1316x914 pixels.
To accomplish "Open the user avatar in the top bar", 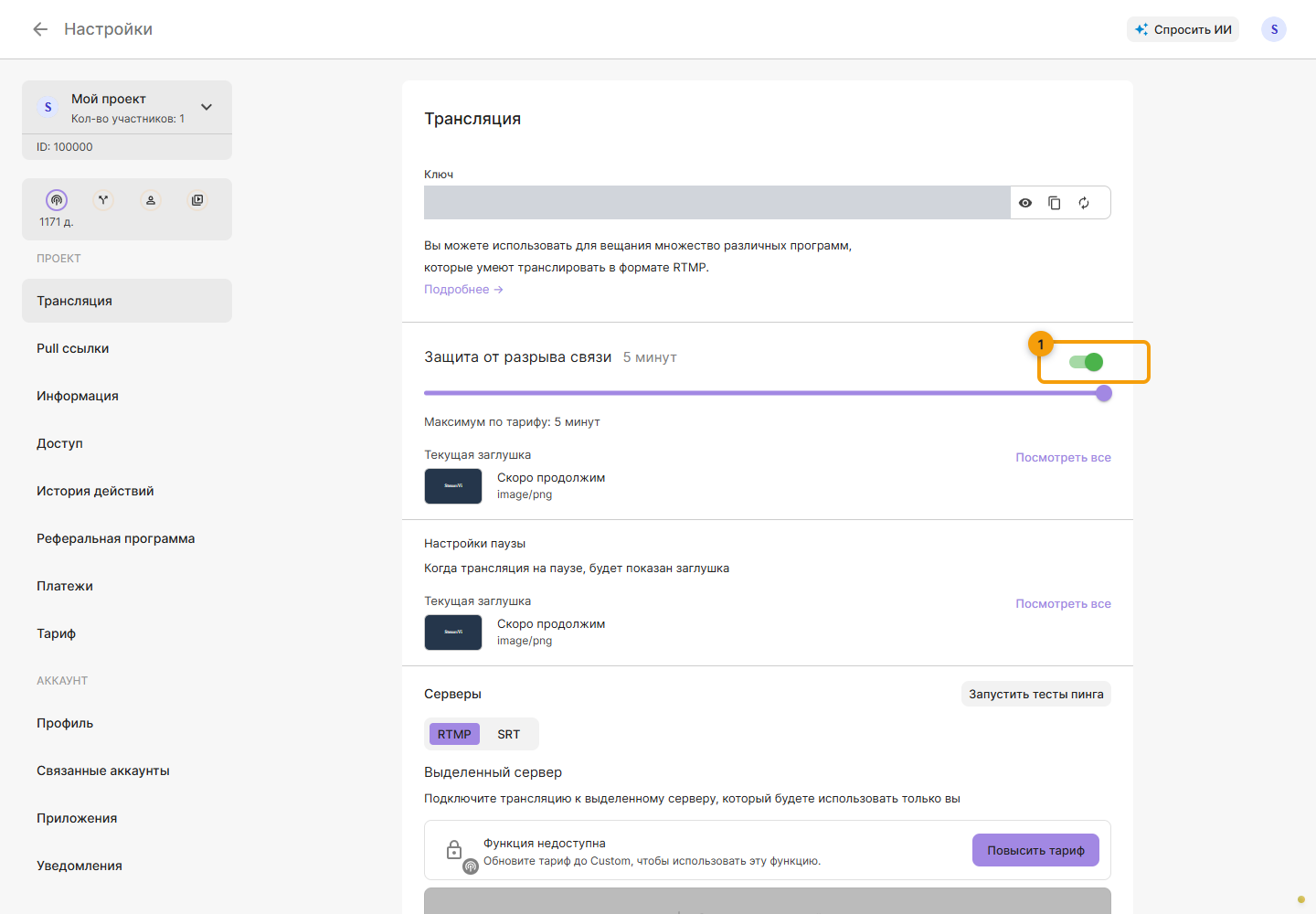I will pos(1274,29).
